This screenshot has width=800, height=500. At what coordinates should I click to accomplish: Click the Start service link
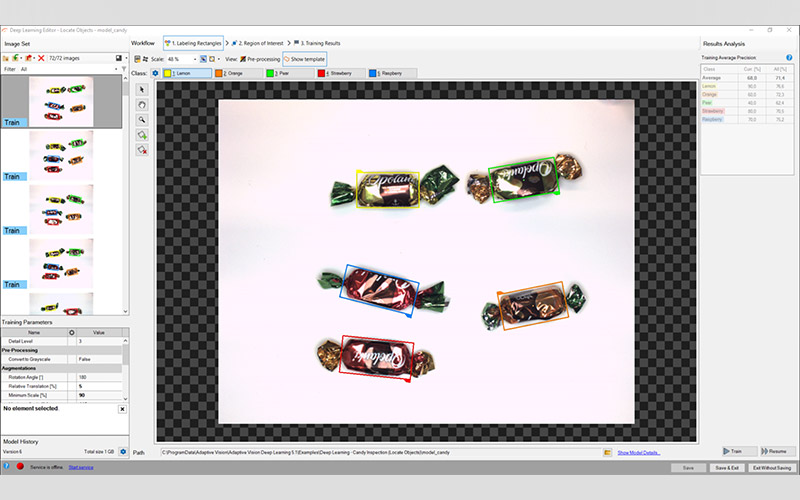coord(81,467)
